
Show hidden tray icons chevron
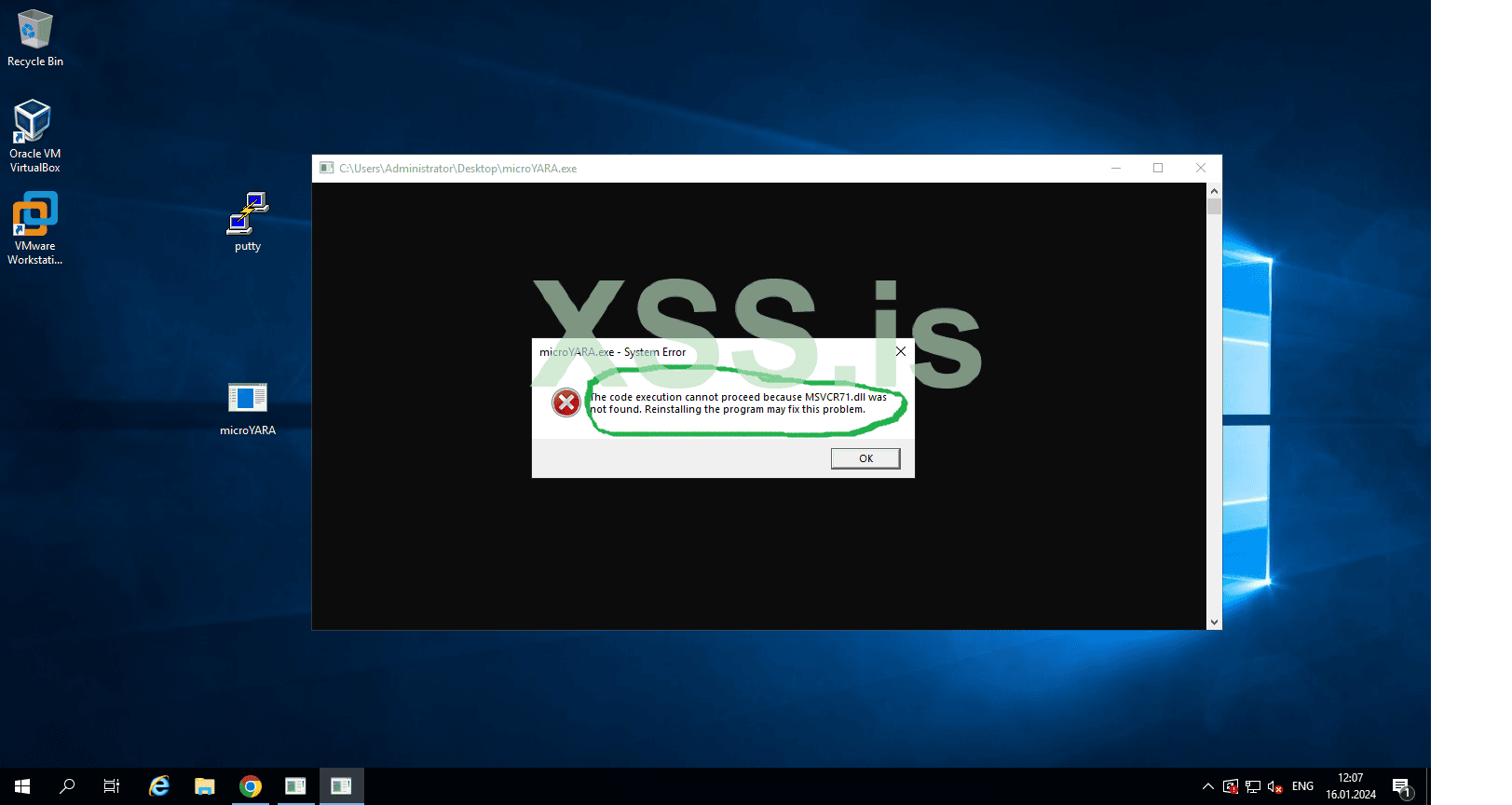tap(1208, 786)
